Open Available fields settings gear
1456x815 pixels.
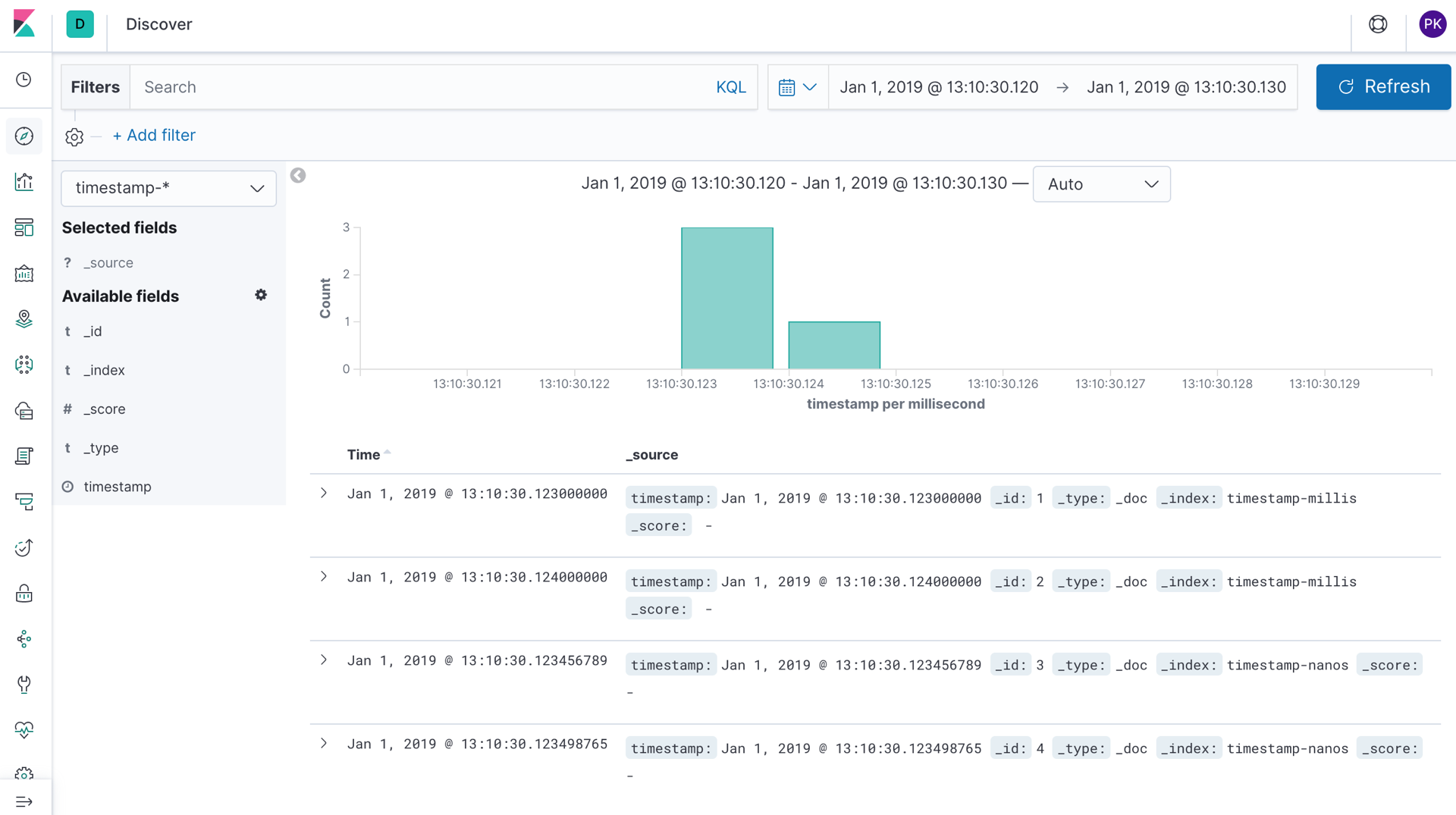[x=261, y=295]
